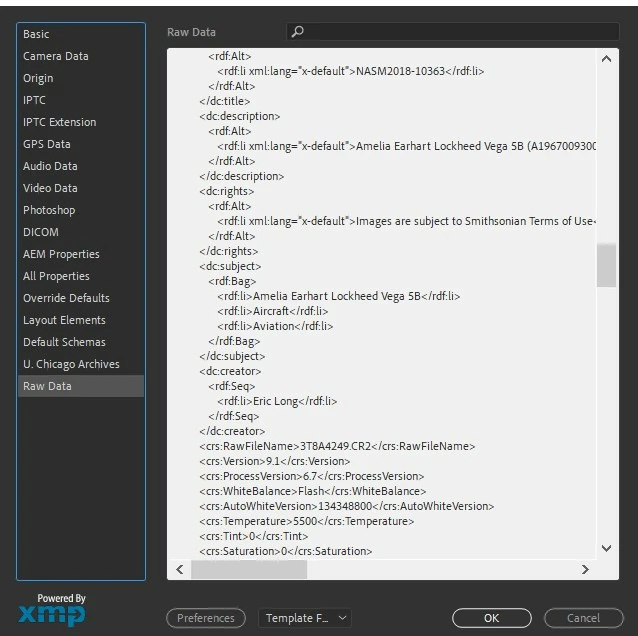Click the Preferences button
Image resolution: width=638 pixels, height=636 pixels.
tap(206, 618)
